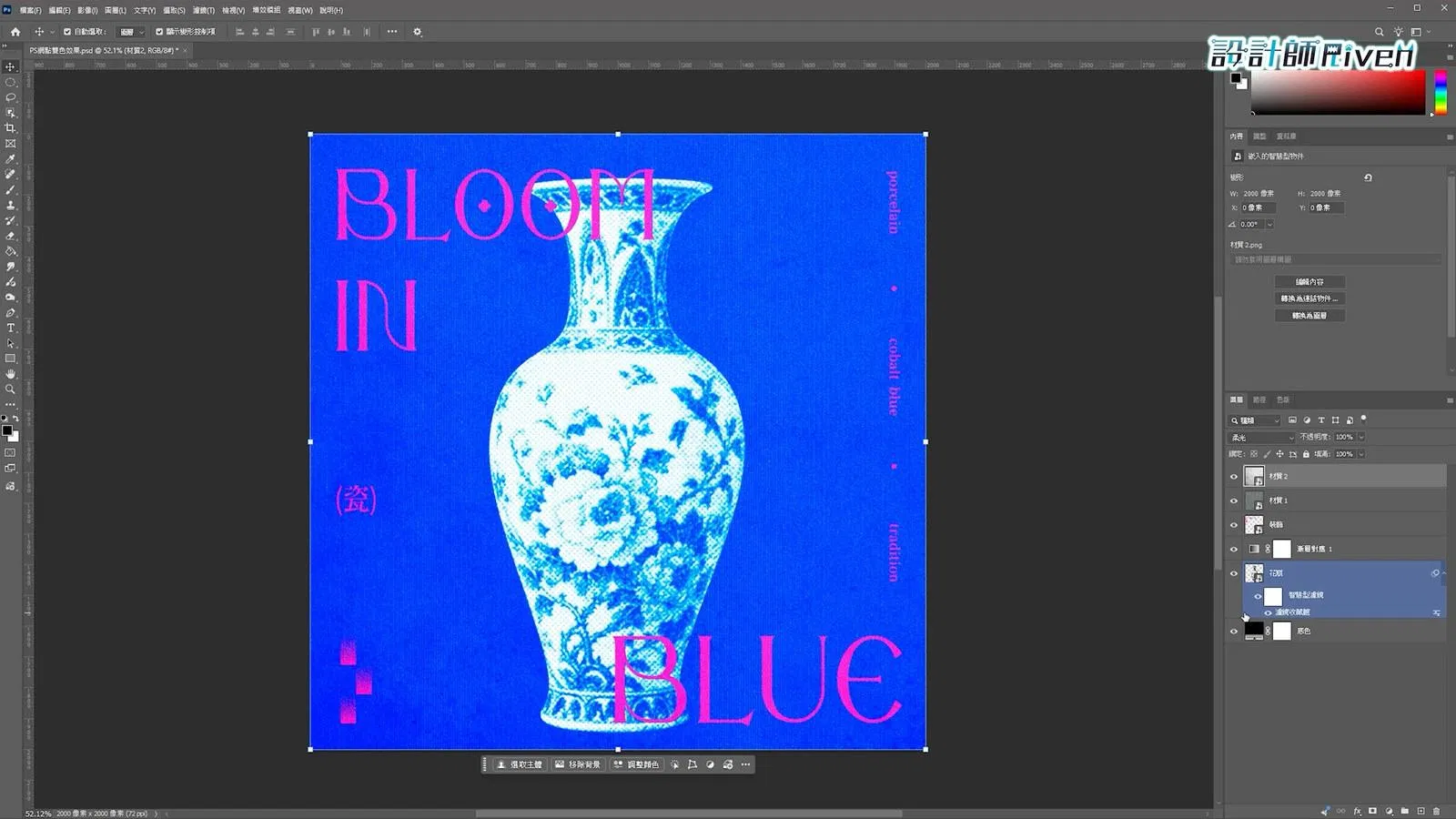Click the lock all icon in Layers panel
Screen dimensions: 1456x819
(1306, 454)
